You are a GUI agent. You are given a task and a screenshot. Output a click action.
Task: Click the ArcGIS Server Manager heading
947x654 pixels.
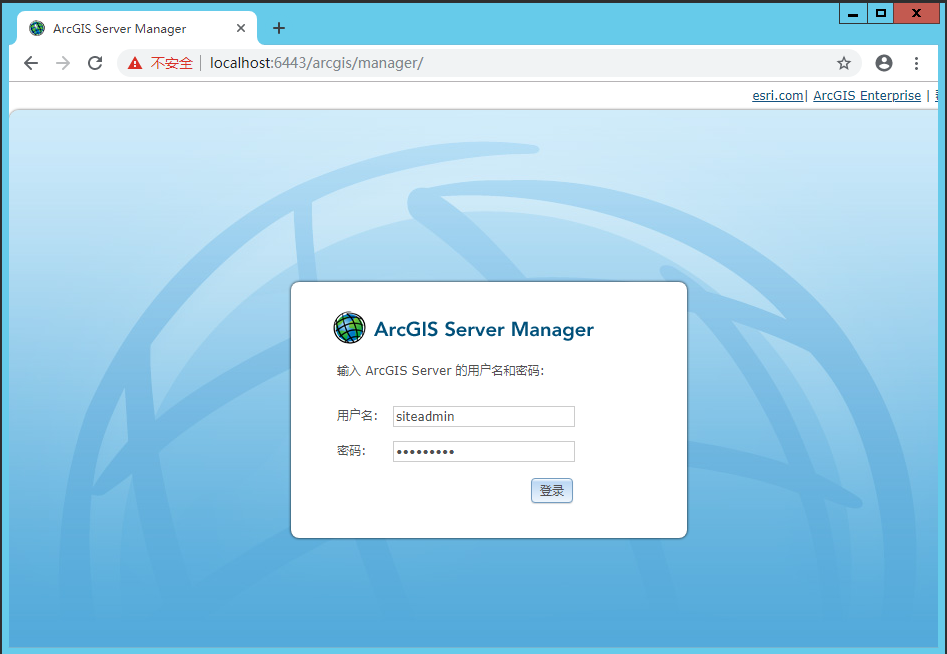click(x=484, y=329)
